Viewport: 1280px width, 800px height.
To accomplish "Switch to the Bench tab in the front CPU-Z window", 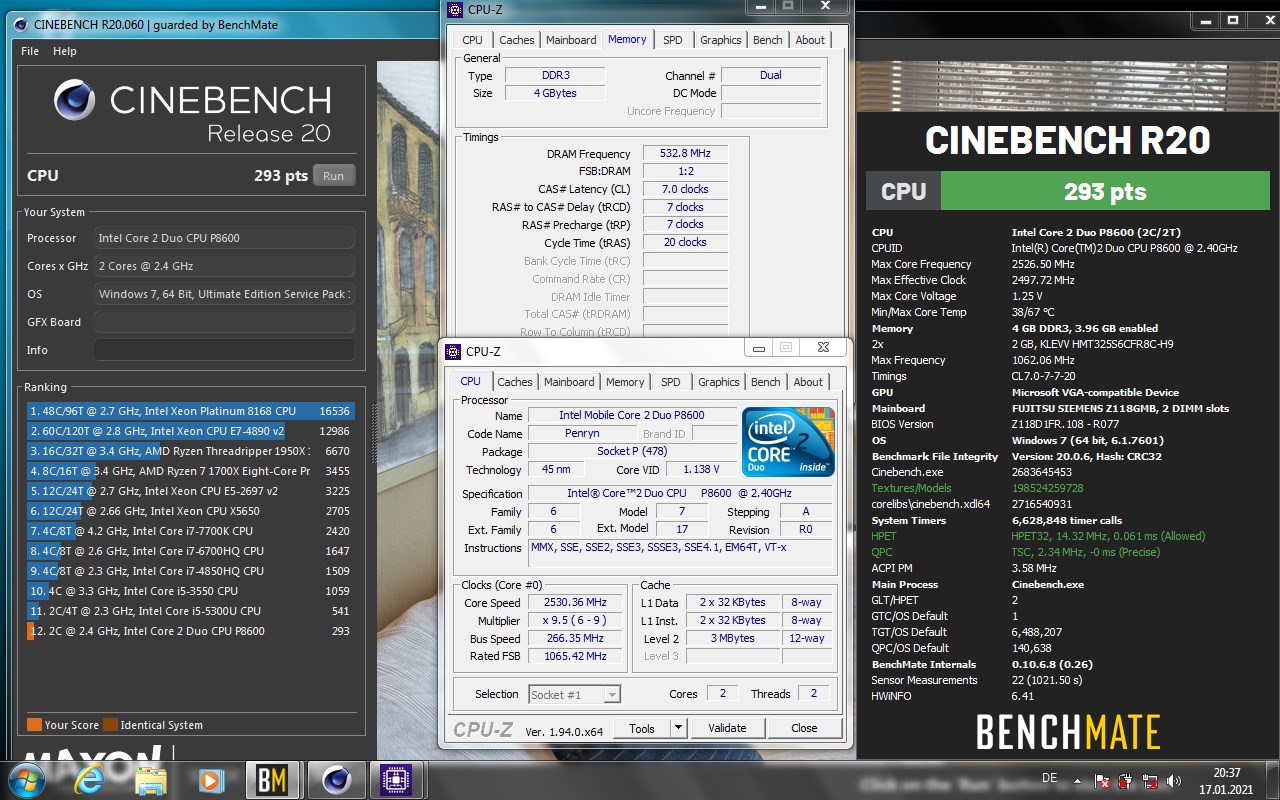I will click(x=766, y=382).
